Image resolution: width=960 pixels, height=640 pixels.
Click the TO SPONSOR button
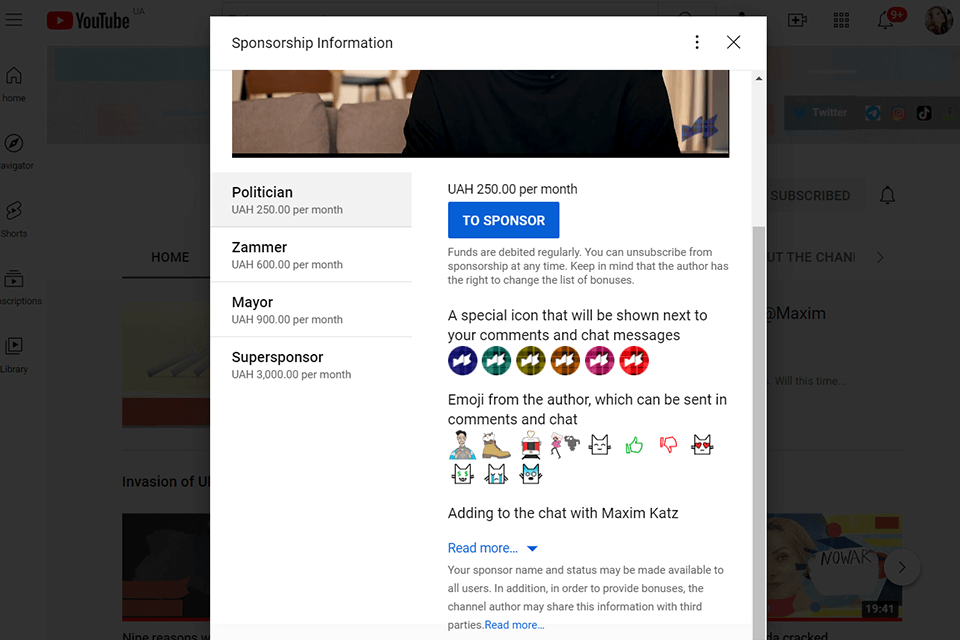(x=503, y=220)
